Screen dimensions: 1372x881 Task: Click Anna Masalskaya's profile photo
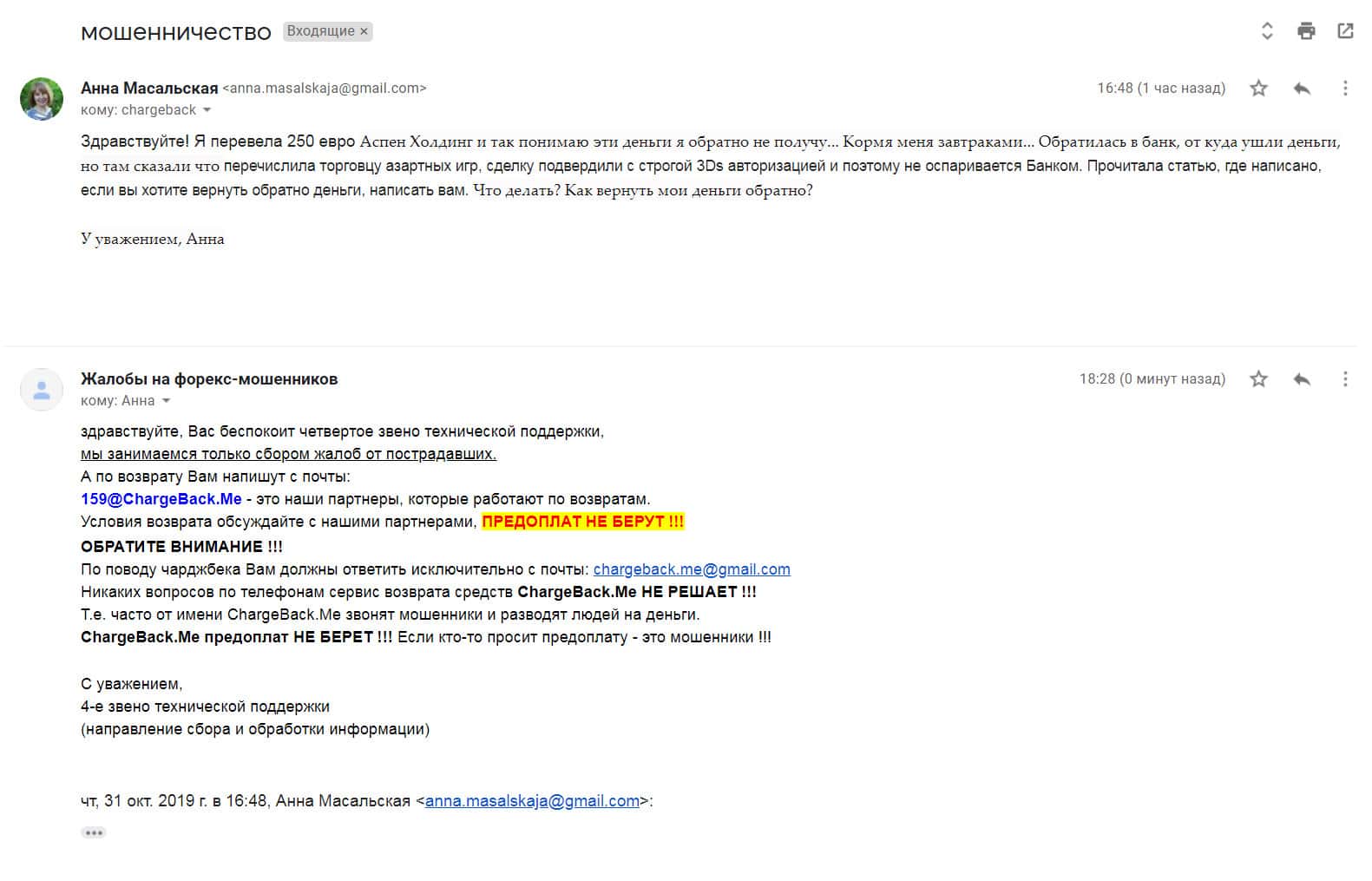[42, 99]
